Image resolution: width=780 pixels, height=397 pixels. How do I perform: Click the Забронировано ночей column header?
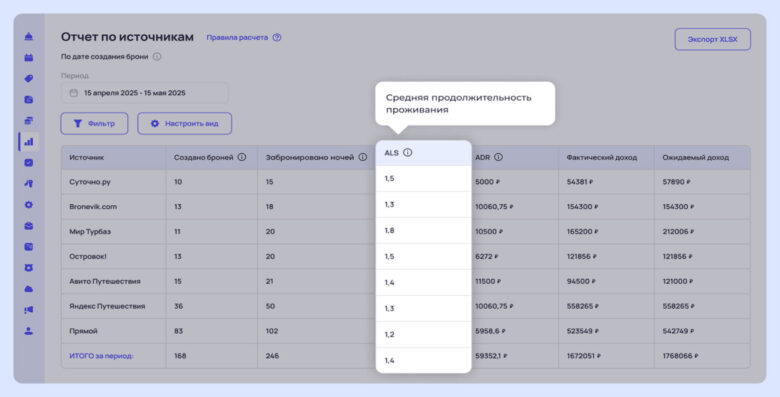click(x=309, y=157)
